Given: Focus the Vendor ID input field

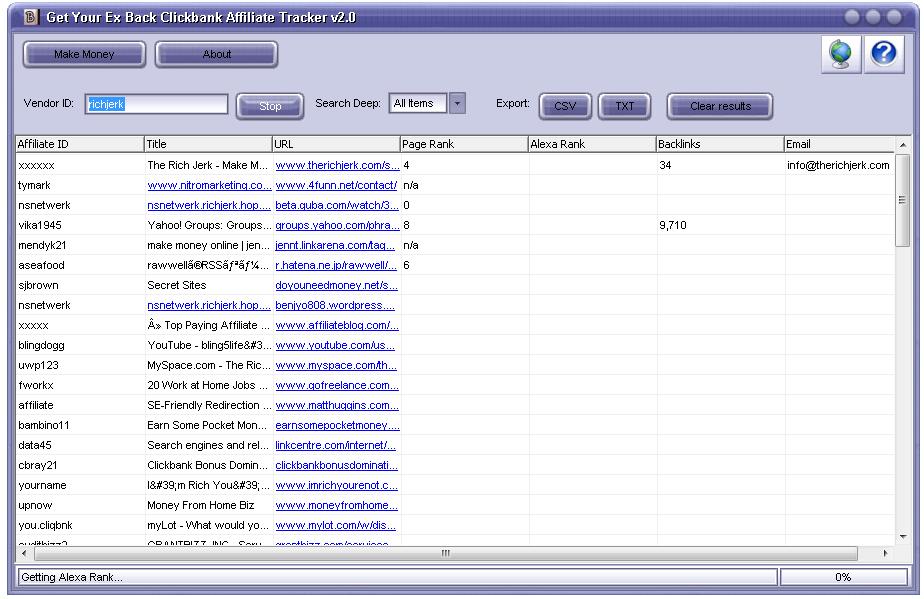Looking at the screenshot, I should point(156,104).
